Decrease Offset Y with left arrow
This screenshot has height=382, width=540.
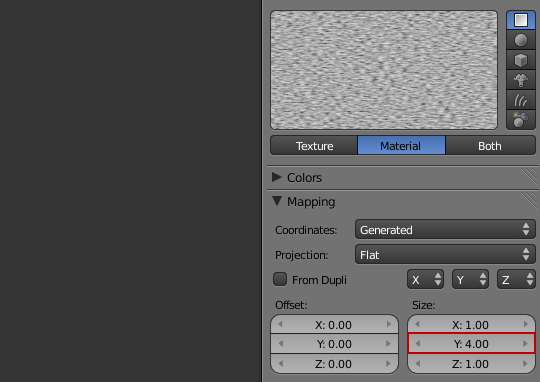[280, 343]
